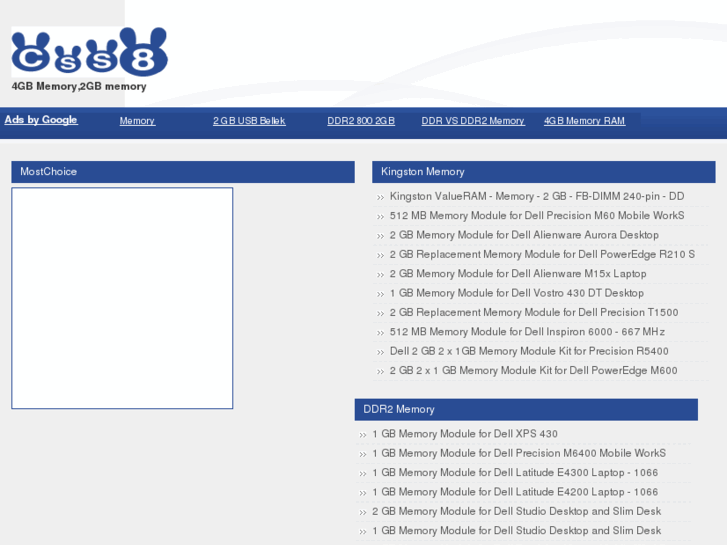Screen dimensions: 727x545
Task: Click arrow bullet beside Dell XPS 430 item
Action: click(363, 435)
